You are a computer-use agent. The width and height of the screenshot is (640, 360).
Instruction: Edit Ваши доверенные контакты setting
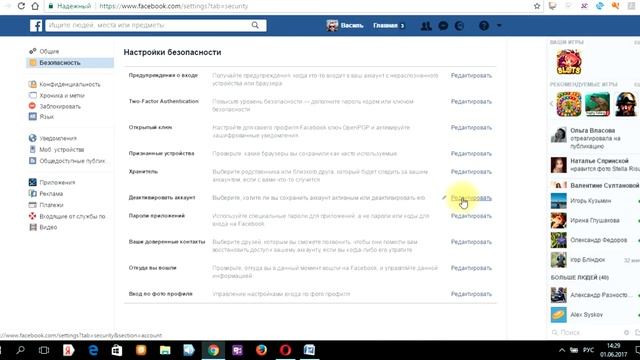471,242
